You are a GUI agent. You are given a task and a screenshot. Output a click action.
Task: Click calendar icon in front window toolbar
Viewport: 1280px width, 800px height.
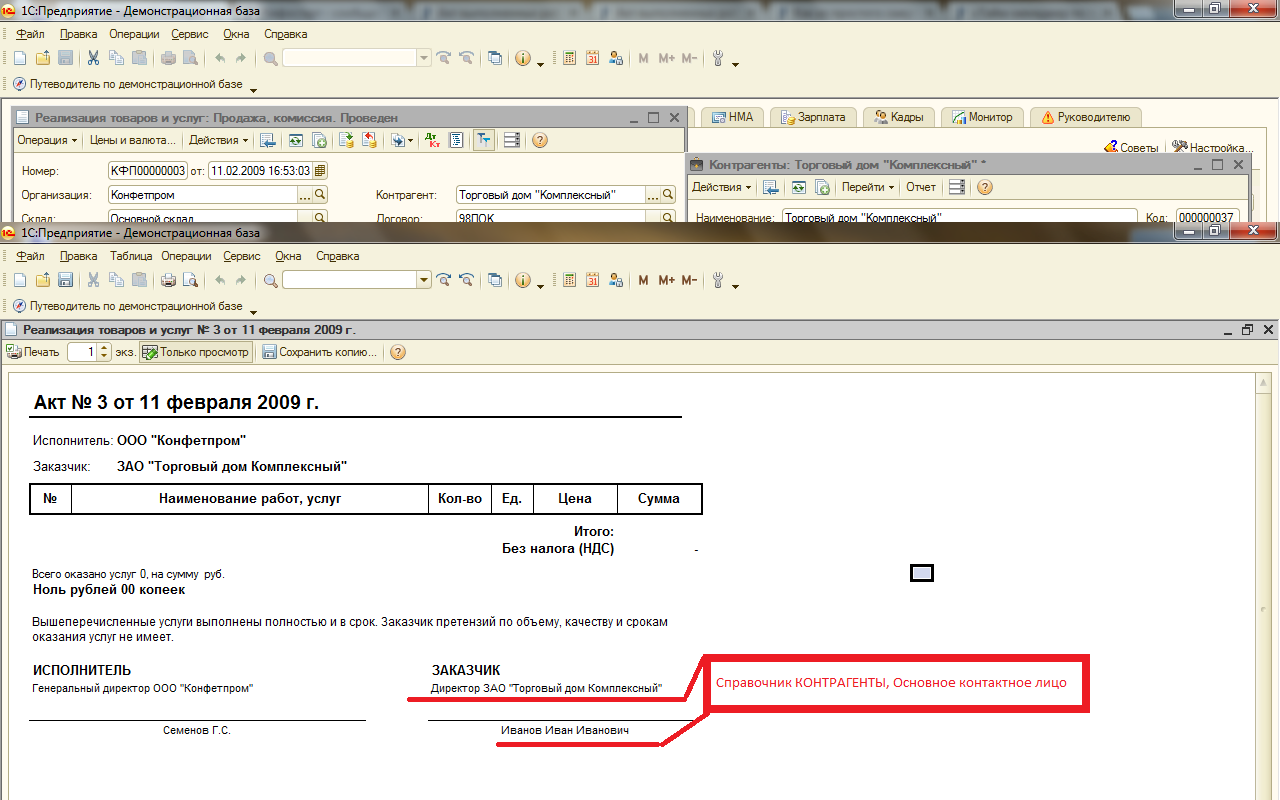592,280
